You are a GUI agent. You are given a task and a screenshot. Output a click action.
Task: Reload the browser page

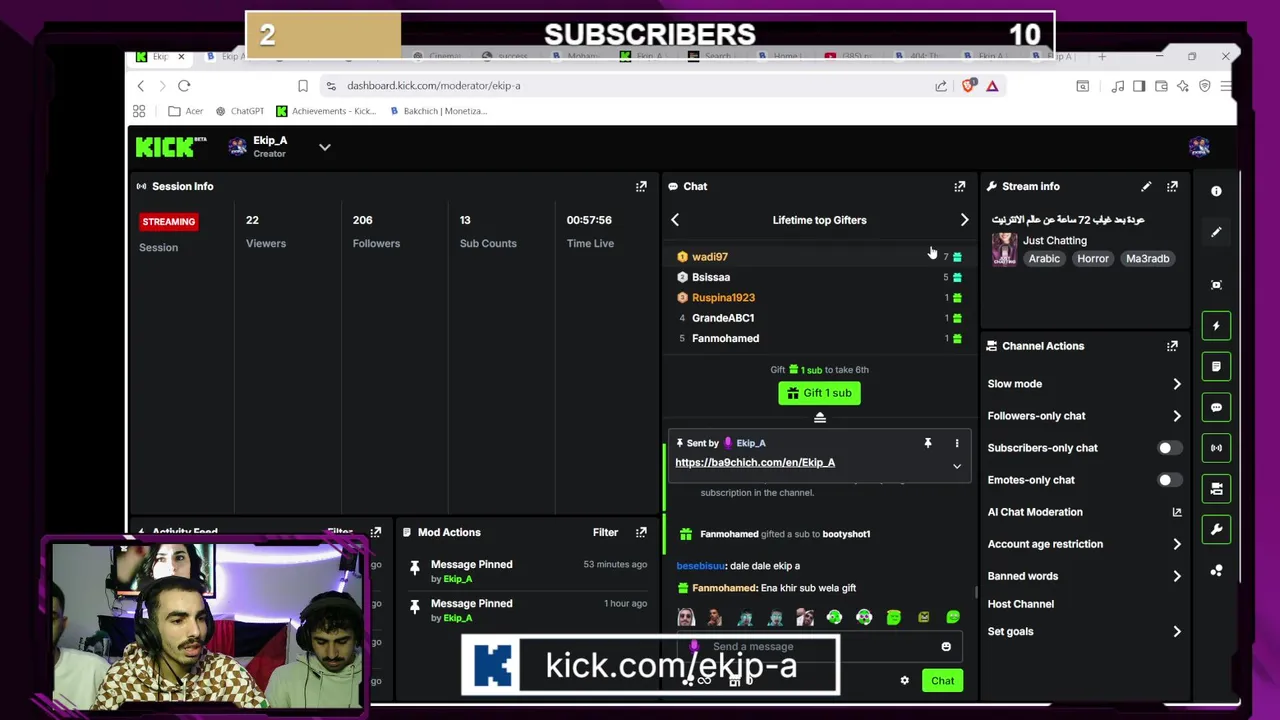coord(184,86)
